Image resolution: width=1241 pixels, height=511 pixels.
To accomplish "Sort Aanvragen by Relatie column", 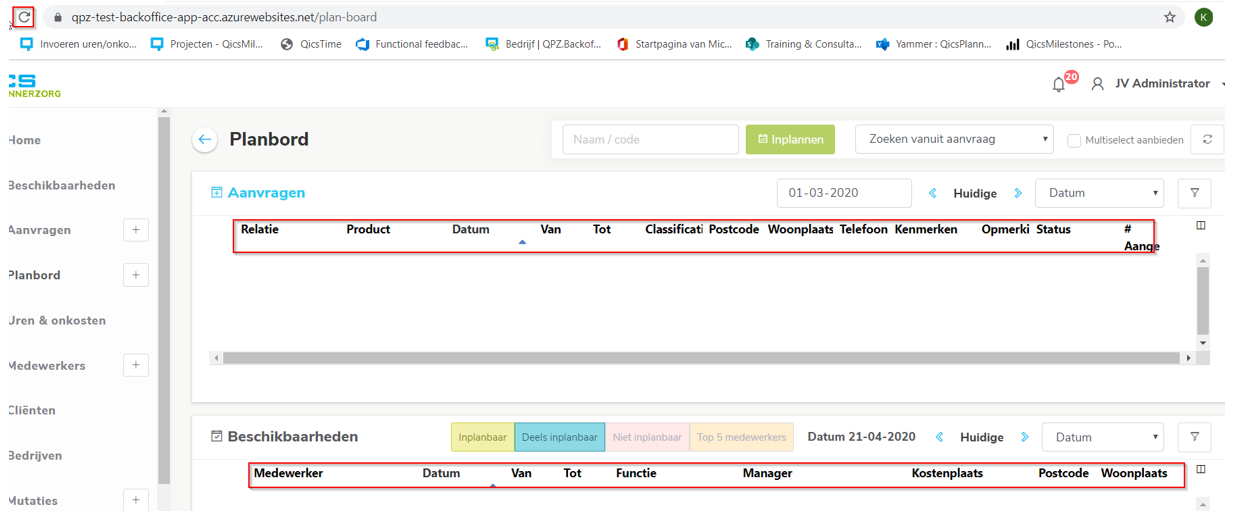I will (260, 229).
